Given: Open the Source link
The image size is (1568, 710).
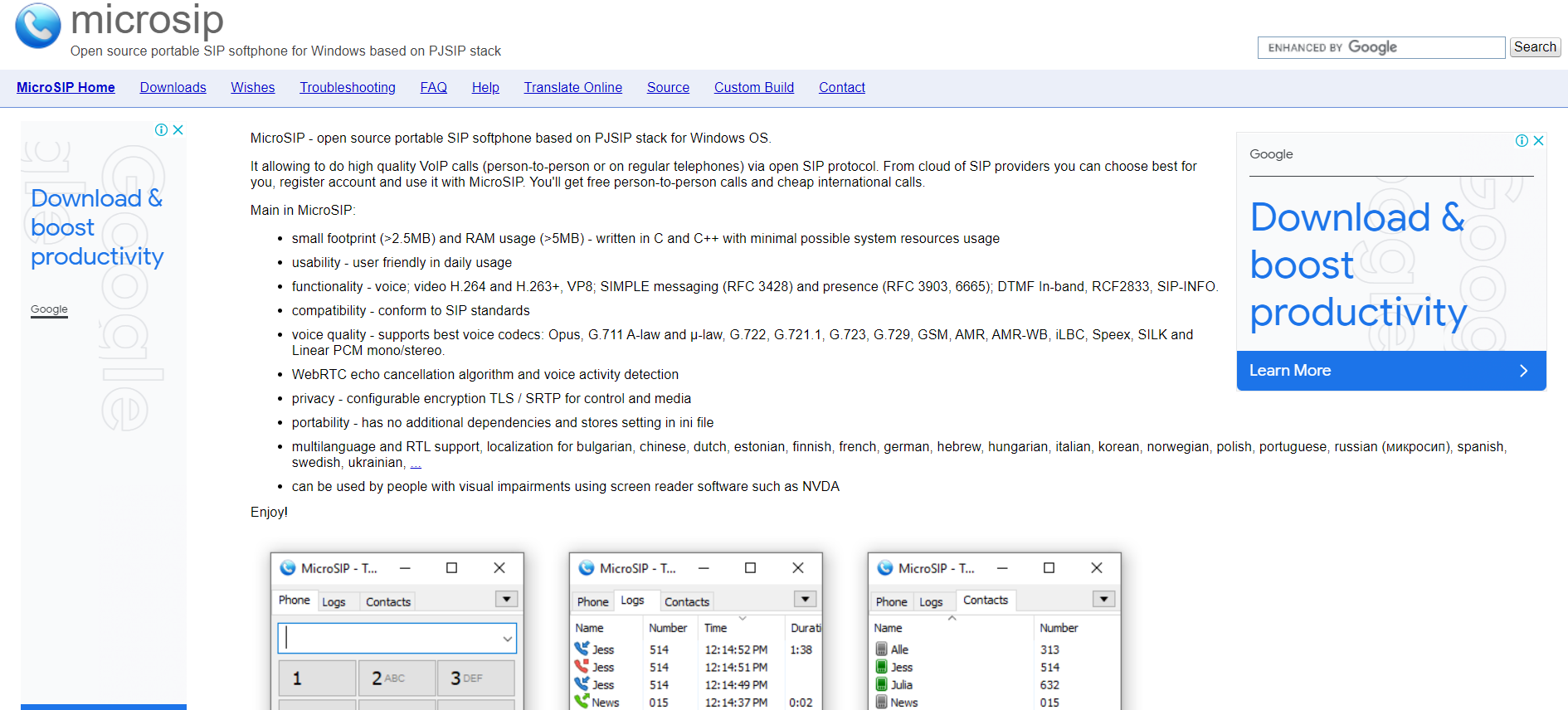Looking at the screenshot, I should [668, 87].
